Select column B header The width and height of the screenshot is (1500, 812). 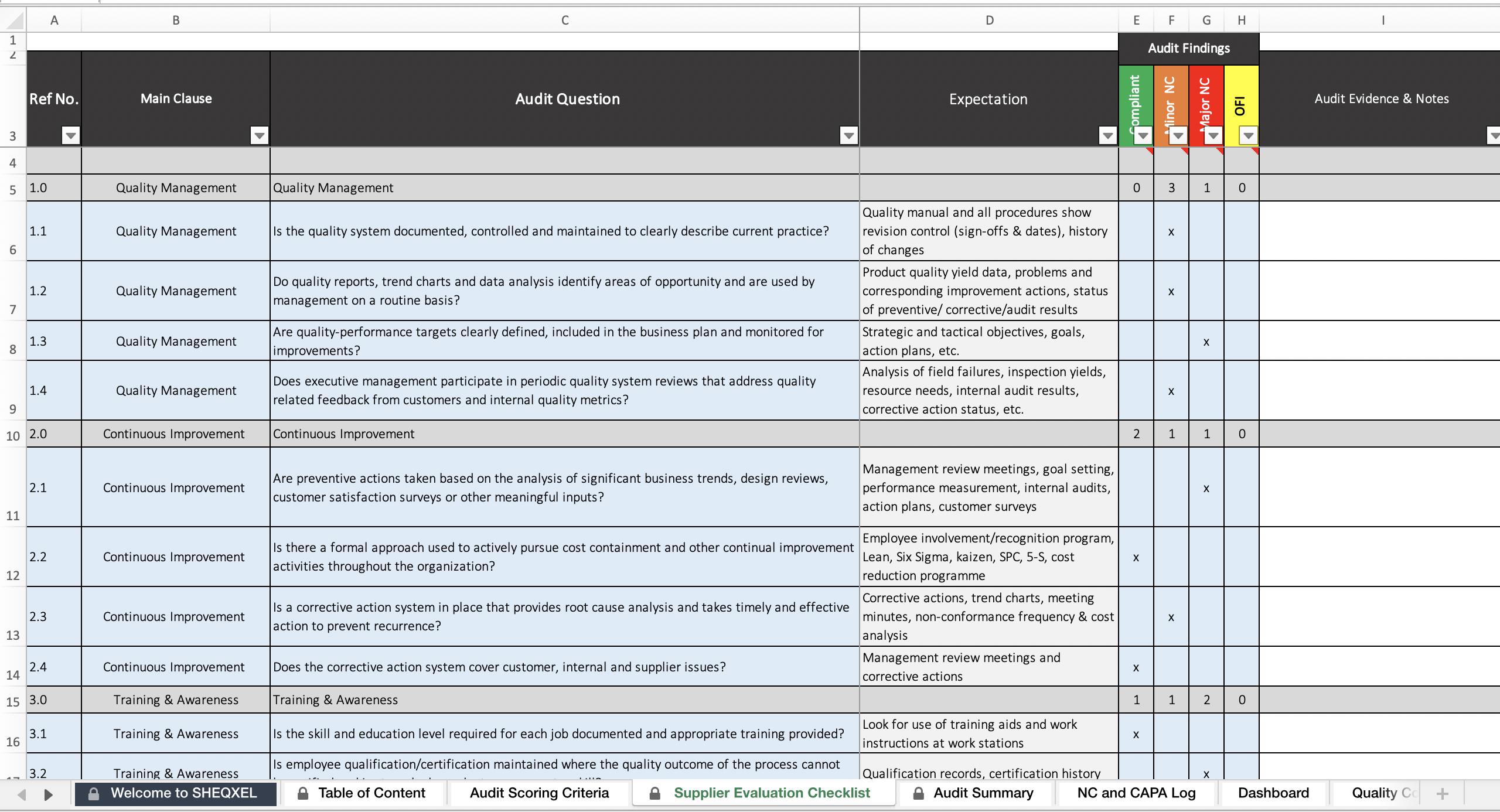176,20
